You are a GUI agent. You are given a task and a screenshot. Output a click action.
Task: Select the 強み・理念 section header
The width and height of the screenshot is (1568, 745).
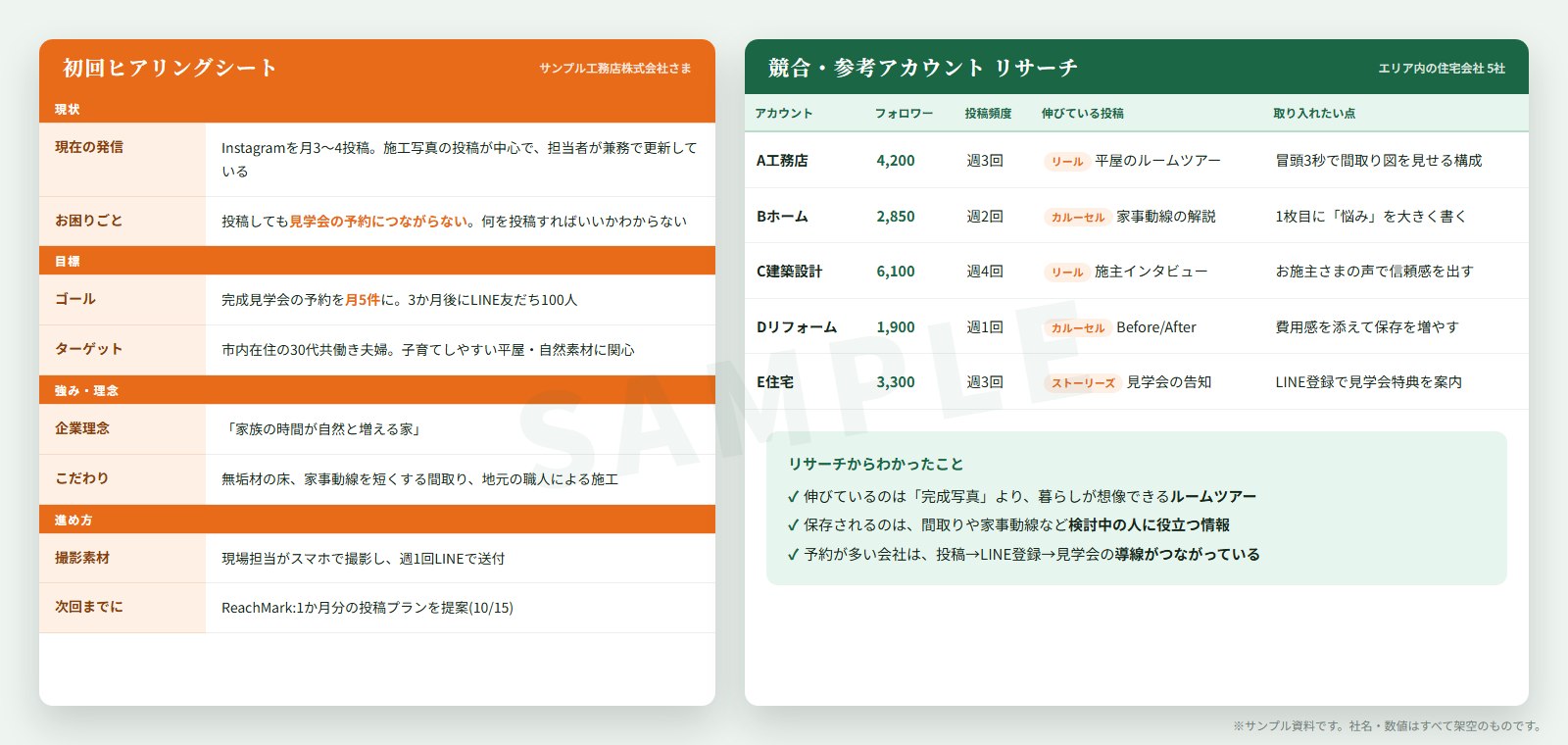click(377, 390)
